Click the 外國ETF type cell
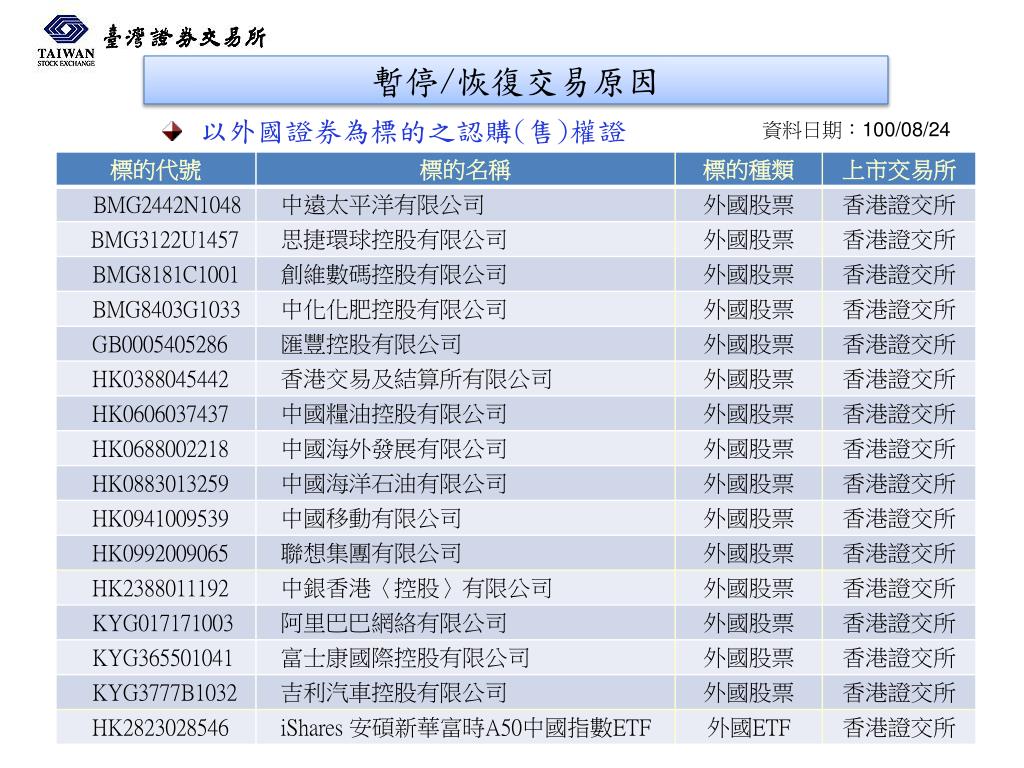Viewport: 1024px width, 768px height. [x=748, y=728]
